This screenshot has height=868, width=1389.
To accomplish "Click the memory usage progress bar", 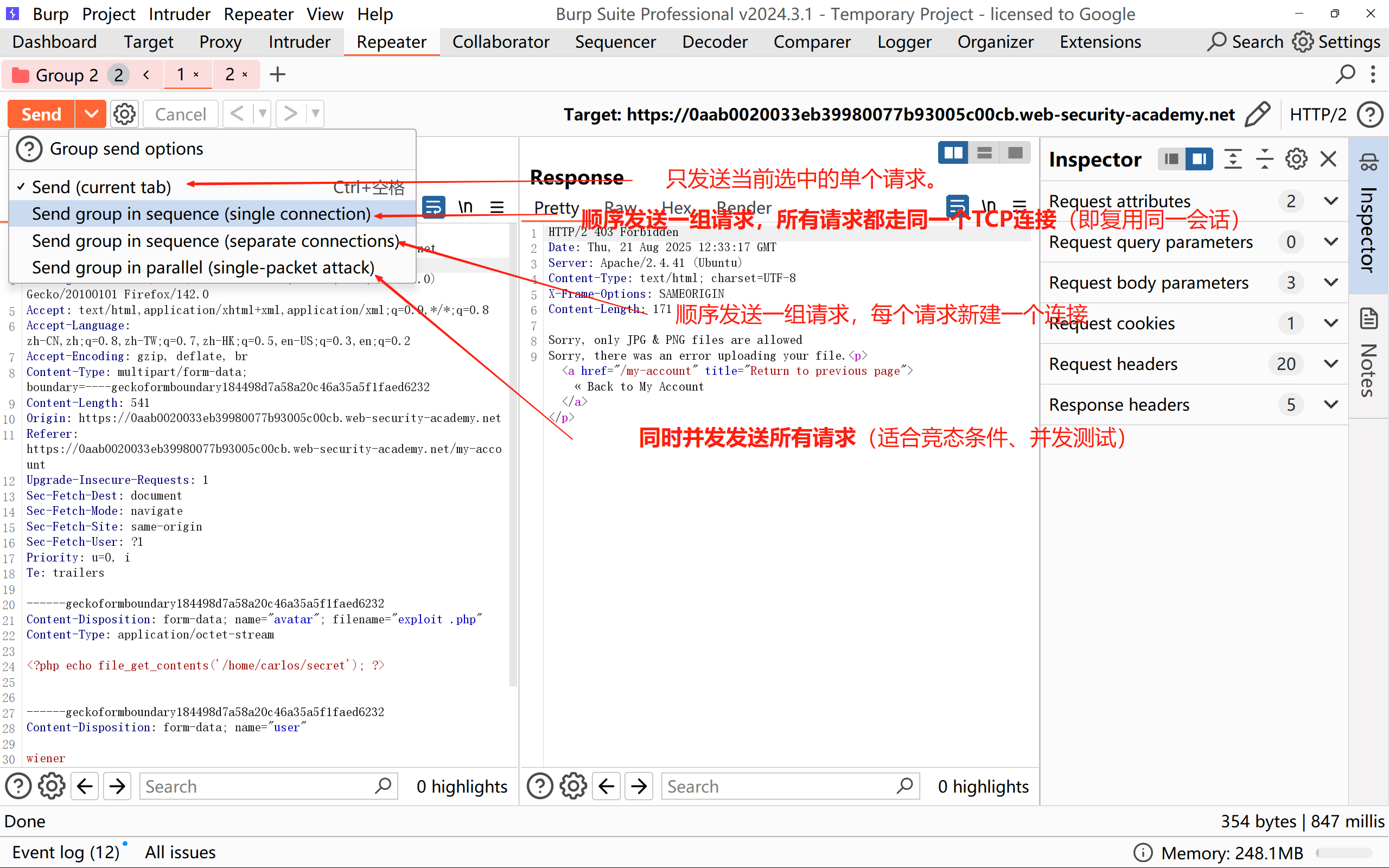I will pos(1343,853).
